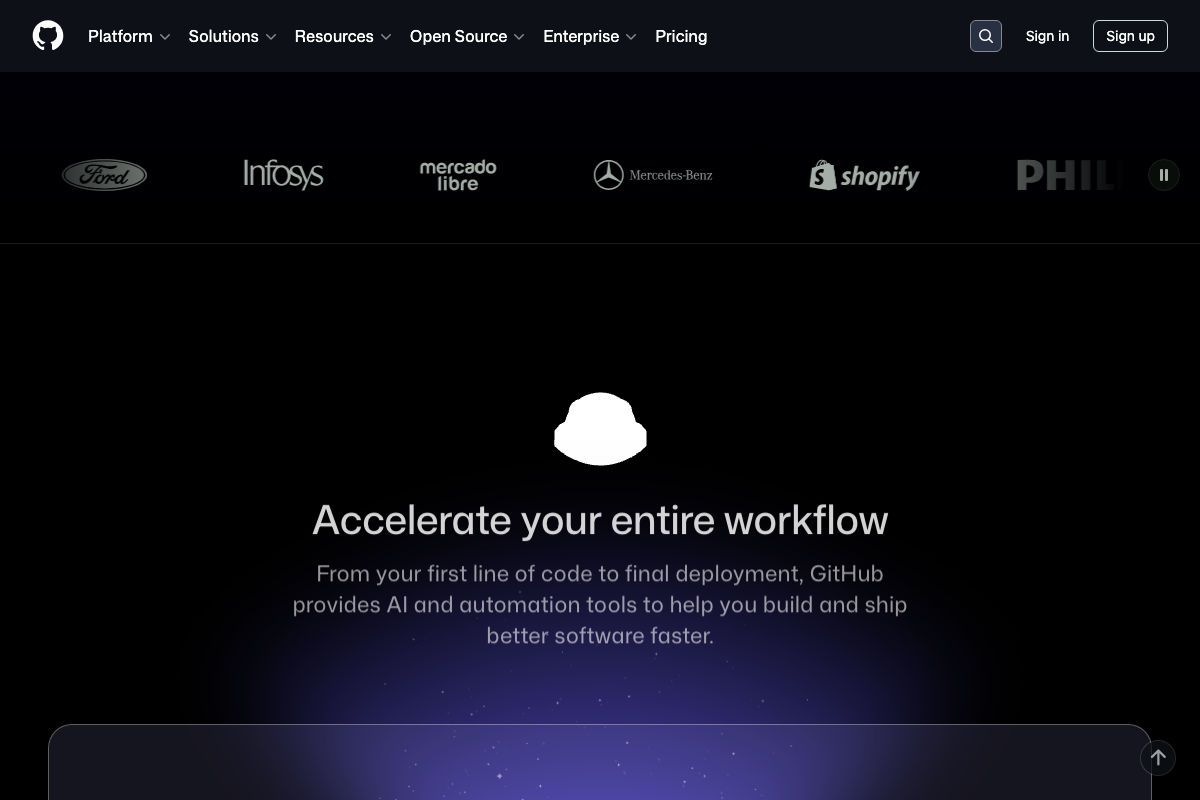Click the Copilot mascot head image
Image resolution: width=1200 pixels, height=800 pixels.
600,429
